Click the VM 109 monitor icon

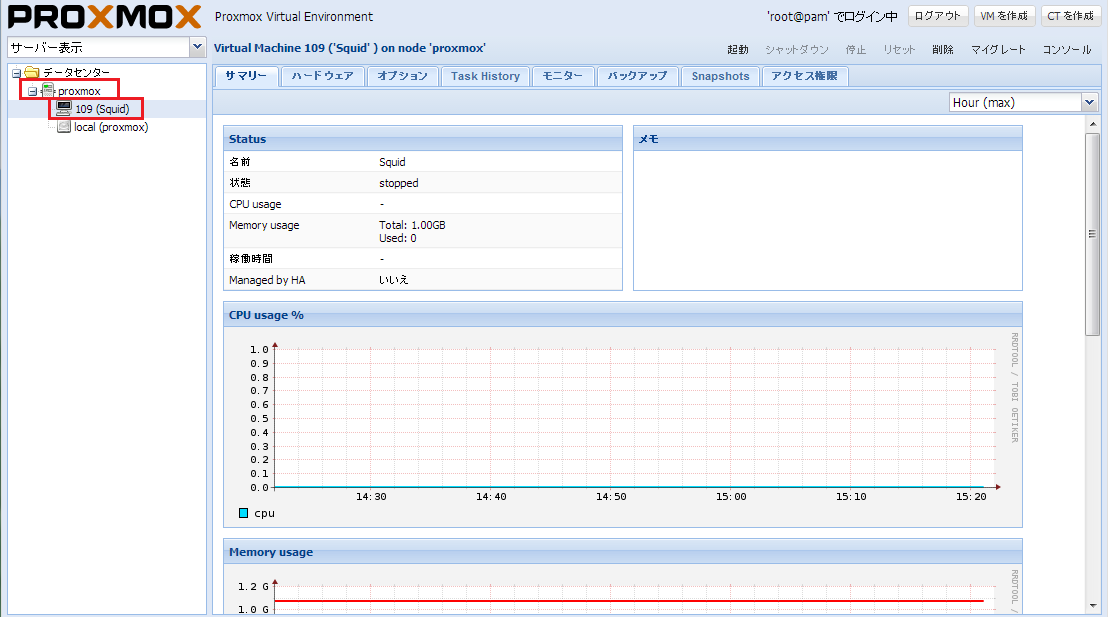pos(64,109)
